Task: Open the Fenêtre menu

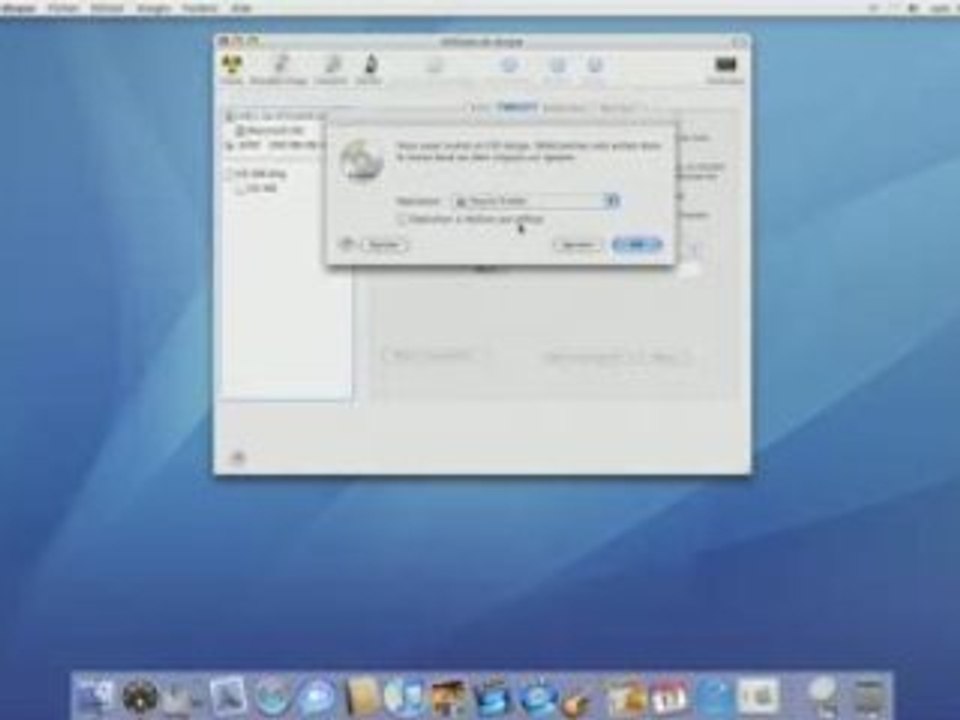Action: click(200, 8)
